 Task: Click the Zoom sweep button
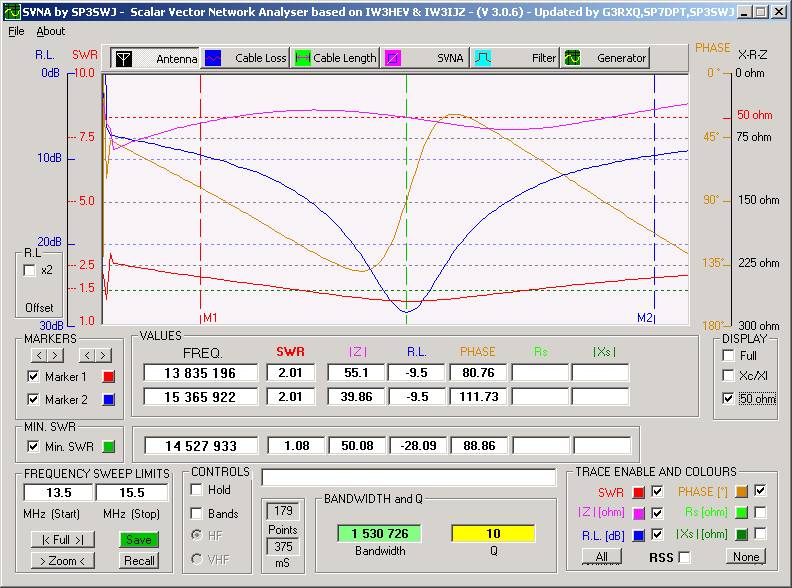(x=62, y=560)
